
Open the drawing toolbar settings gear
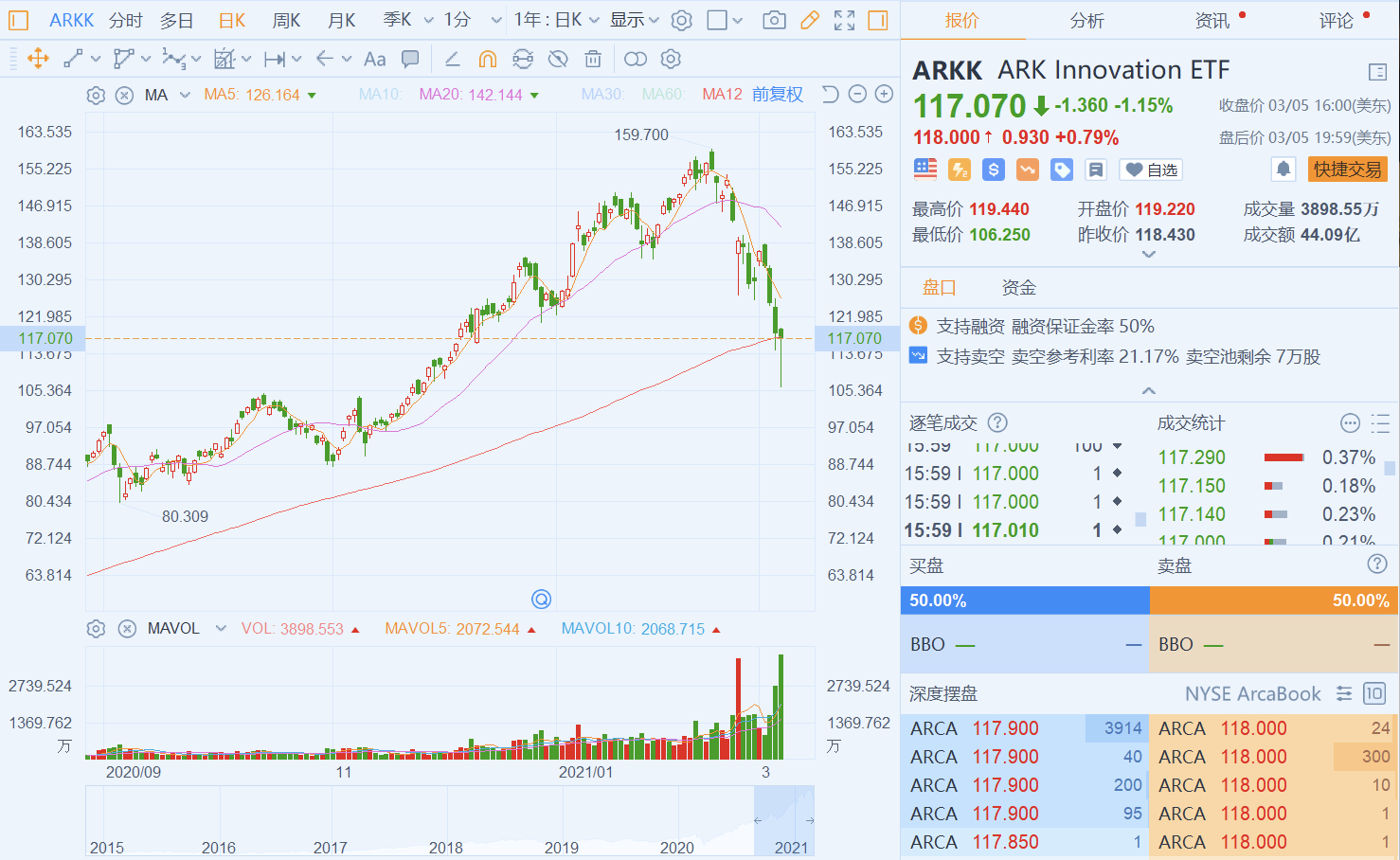coord(671,59)
